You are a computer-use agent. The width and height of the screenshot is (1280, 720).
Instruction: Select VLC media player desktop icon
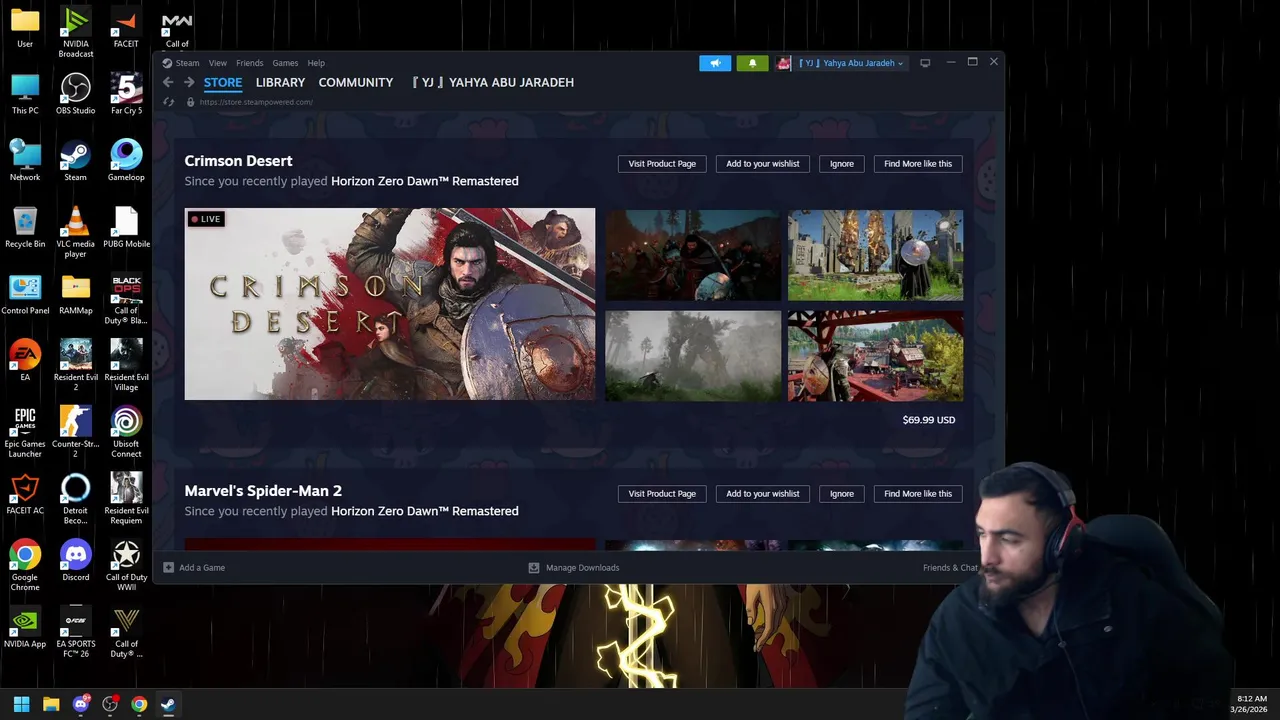75,233
